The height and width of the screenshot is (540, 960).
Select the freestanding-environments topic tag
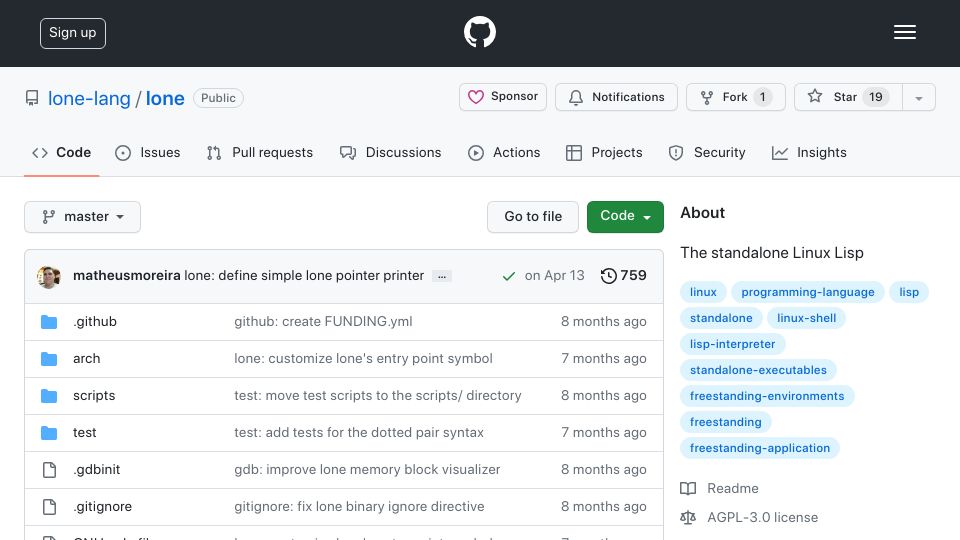click(767, 396)
